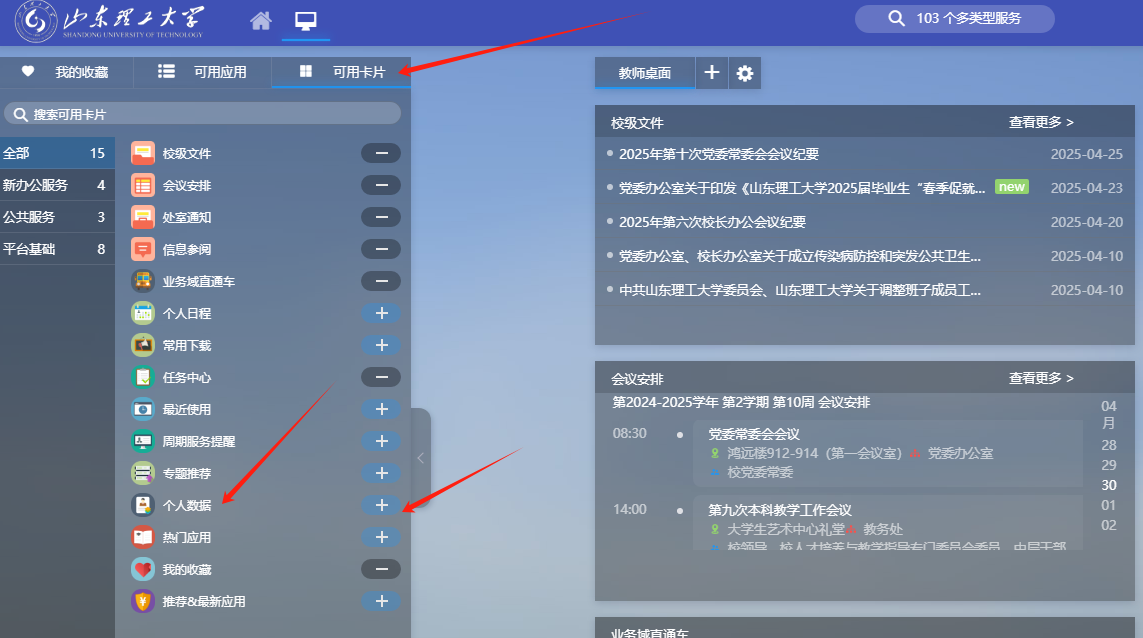This screenshot has height=638, width=1143.
Task: Collapse the side panel with arrow handle
Action: click(x=421, y=458)
